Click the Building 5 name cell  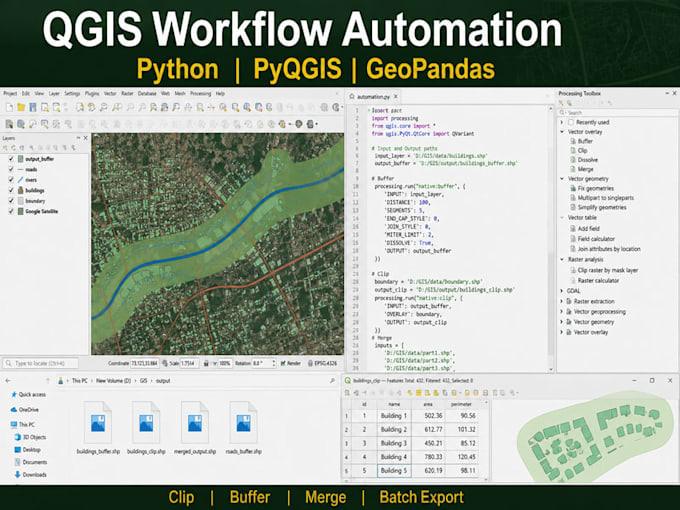click(394, 471)
